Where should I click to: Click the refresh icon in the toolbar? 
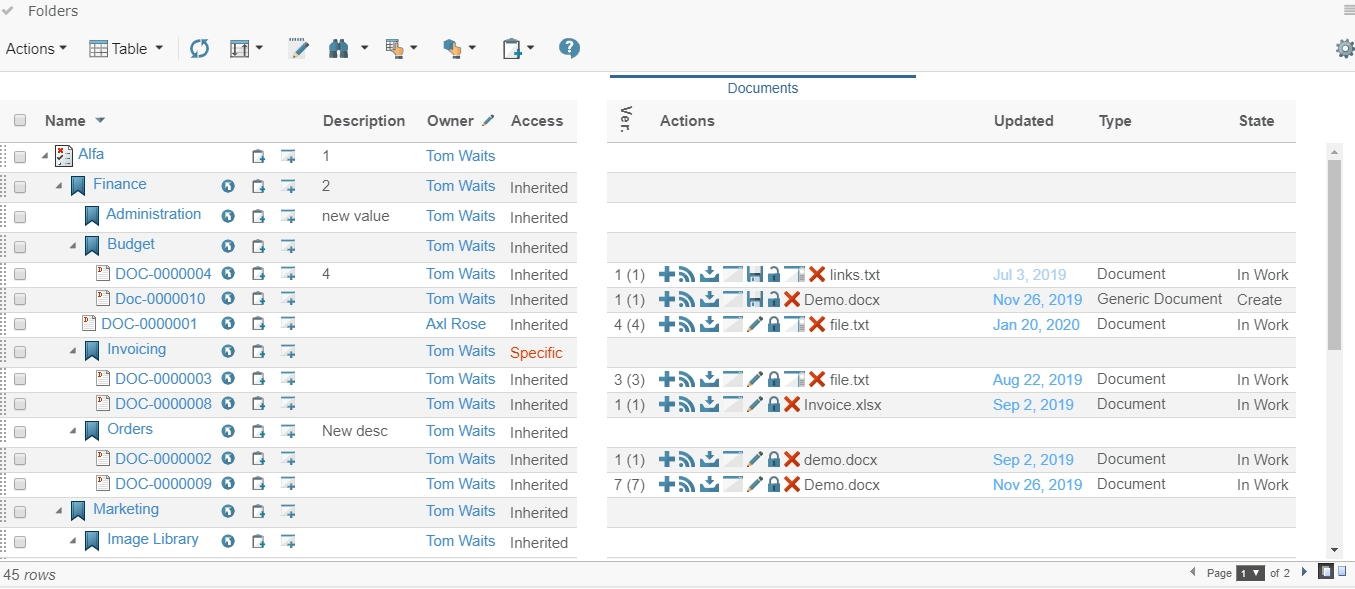[x=199, y=49]
